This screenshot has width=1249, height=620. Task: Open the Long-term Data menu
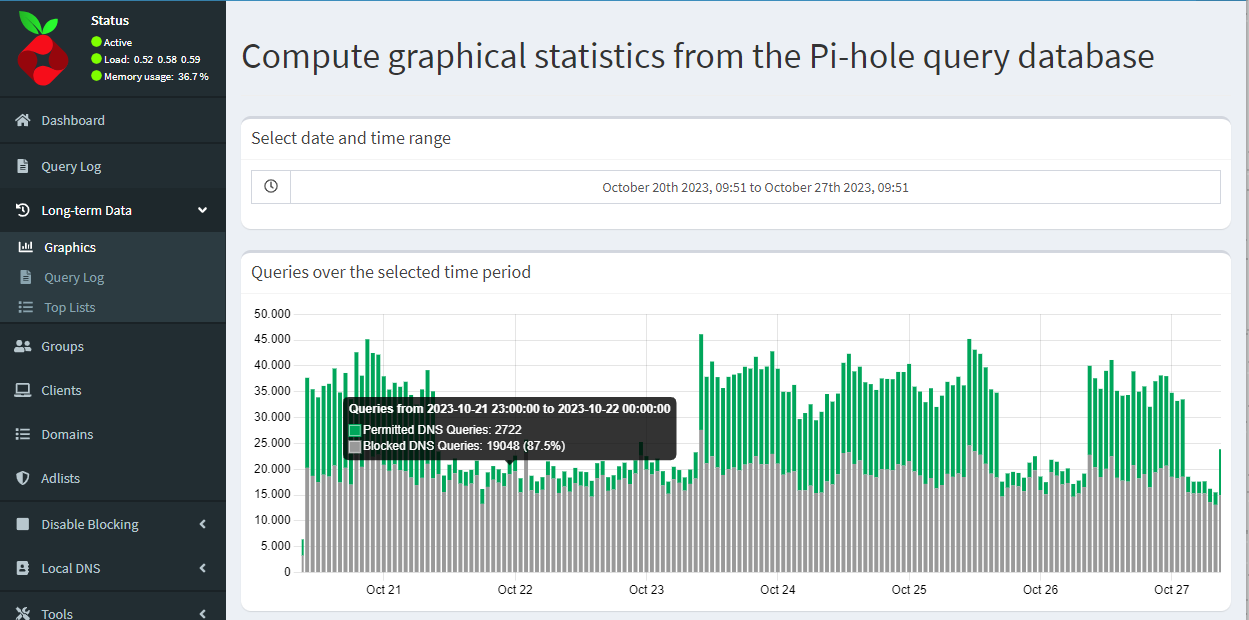(113, 210)
